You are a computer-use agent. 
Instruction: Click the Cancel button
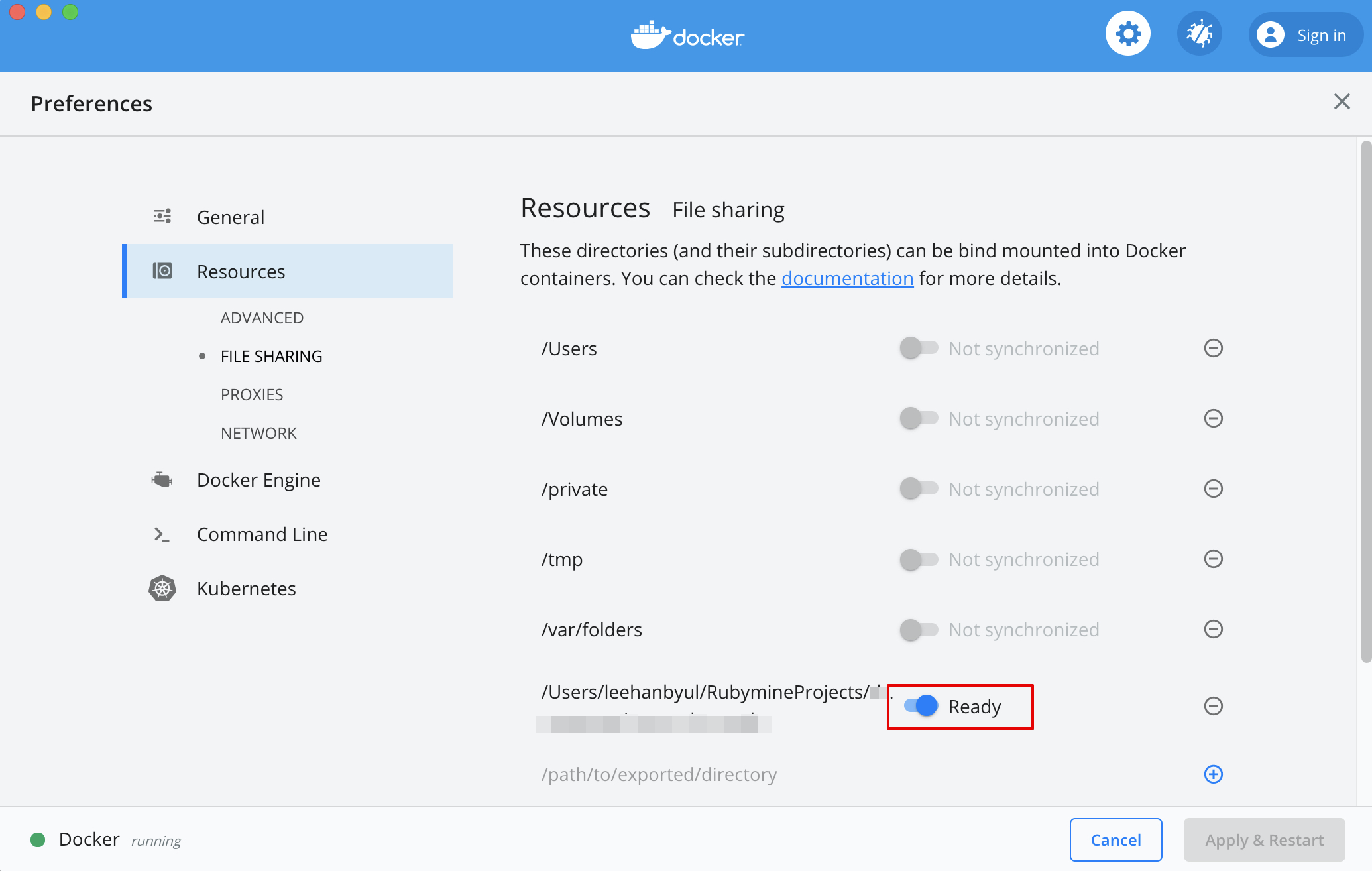(x=1115, y=840)
